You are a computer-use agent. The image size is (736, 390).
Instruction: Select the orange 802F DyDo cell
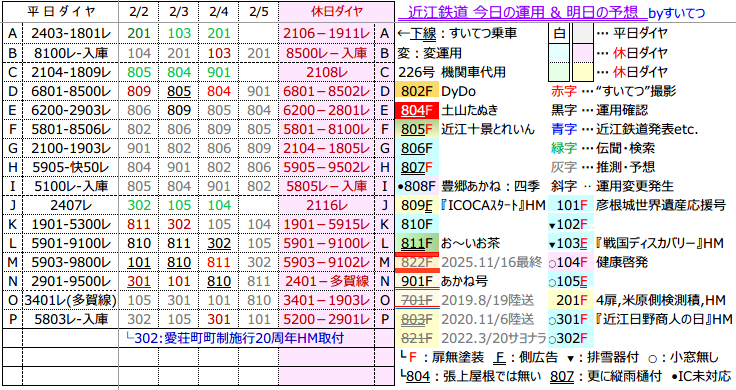point(417,91)
